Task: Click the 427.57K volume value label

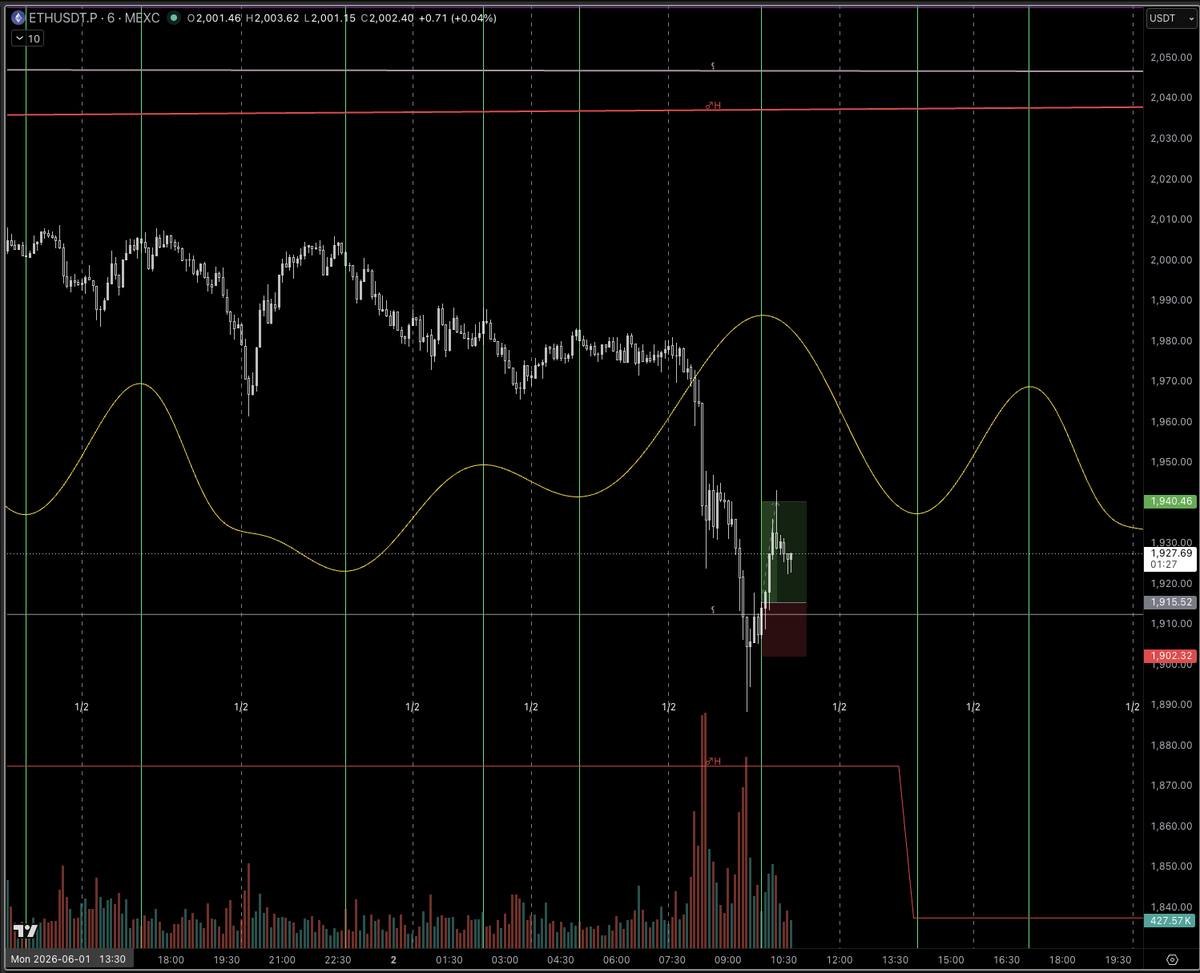Action: 1168,920
